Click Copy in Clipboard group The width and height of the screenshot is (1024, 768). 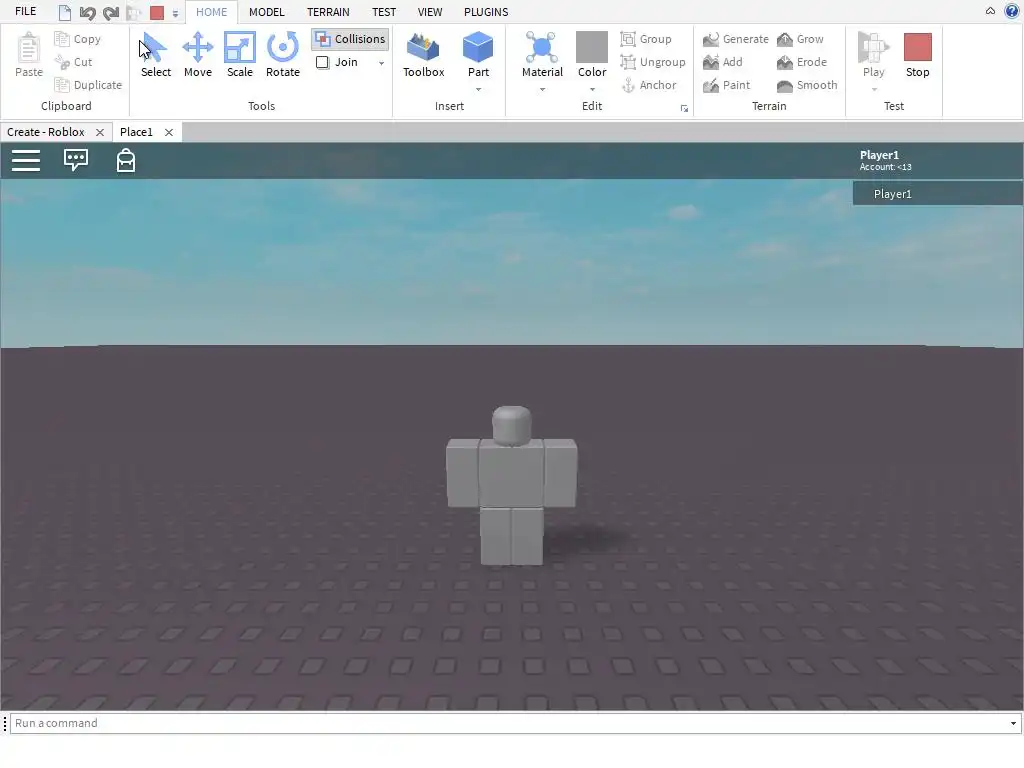pos(78,39)
